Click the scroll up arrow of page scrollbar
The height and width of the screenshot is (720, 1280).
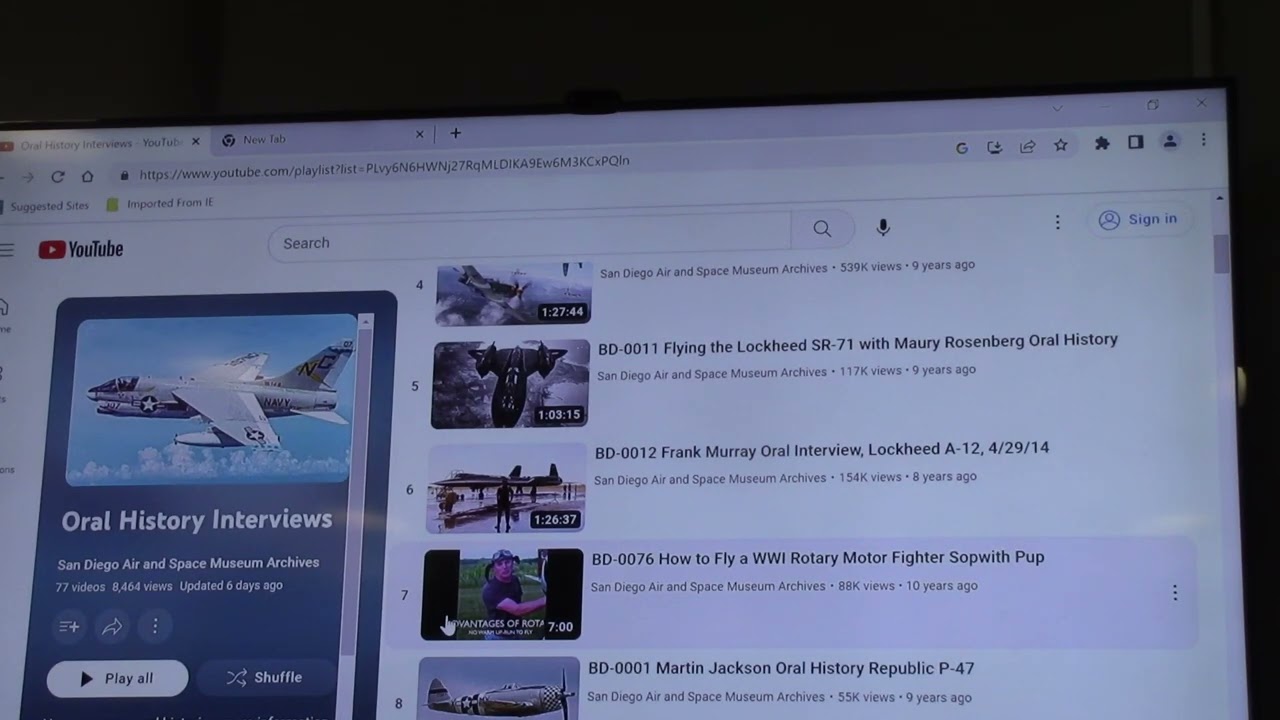(1219, 199)
